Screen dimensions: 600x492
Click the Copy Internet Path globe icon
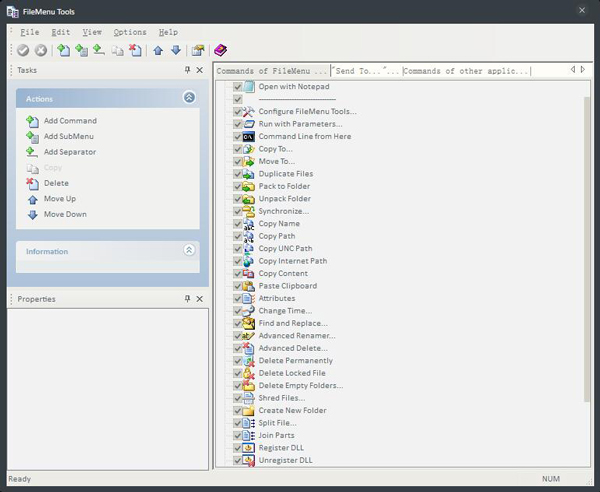click(x=249, y=261)
